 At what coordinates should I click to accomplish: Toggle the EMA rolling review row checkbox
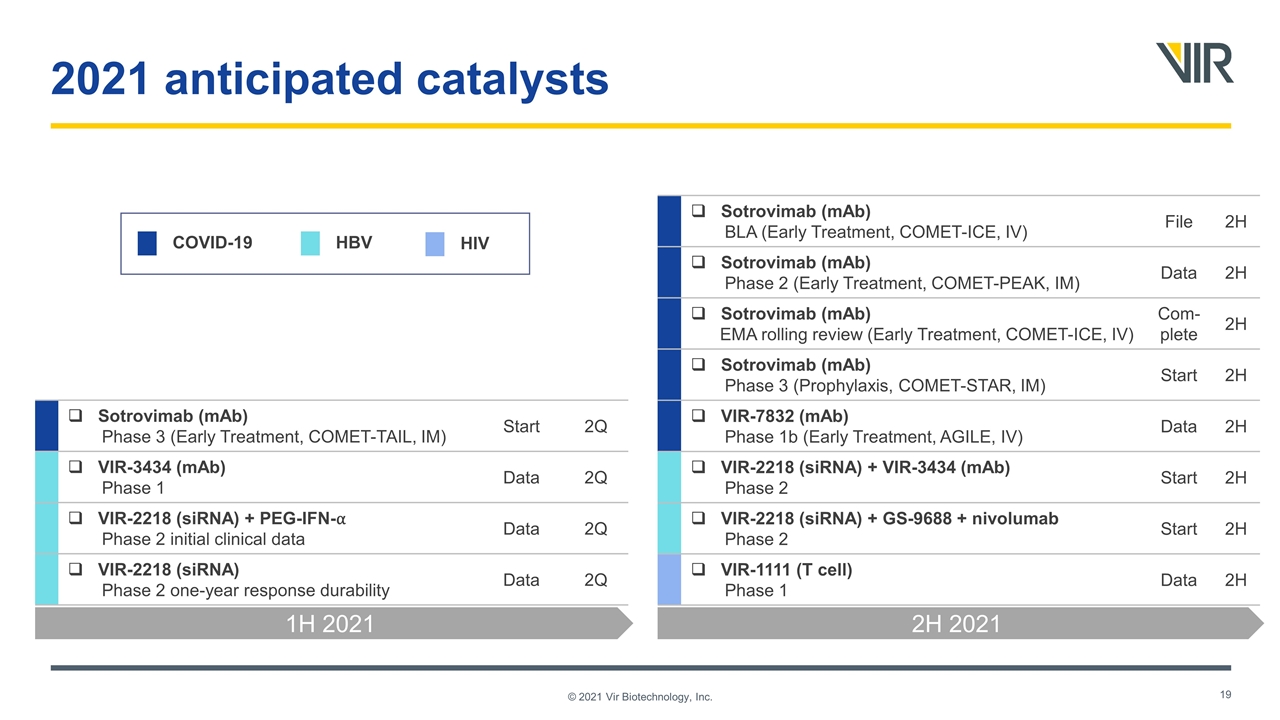(699, 313)
